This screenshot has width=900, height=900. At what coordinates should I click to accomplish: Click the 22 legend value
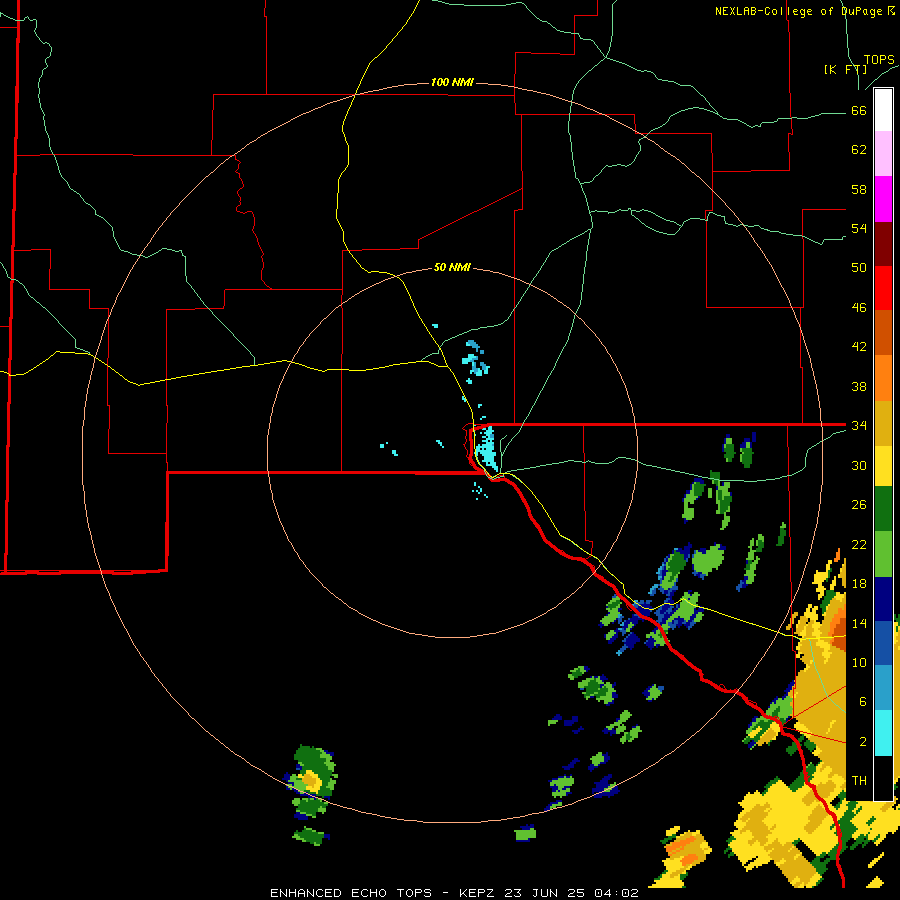tap(859, 544)
